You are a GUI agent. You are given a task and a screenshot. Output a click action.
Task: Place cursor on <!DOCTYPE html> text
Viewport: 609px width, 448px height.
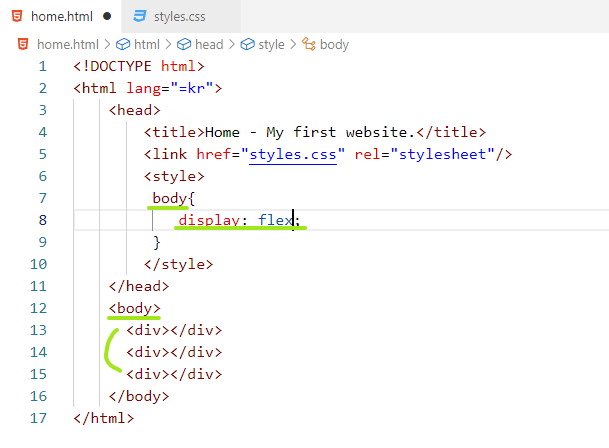pyautogui.click(x=139, y=66)
